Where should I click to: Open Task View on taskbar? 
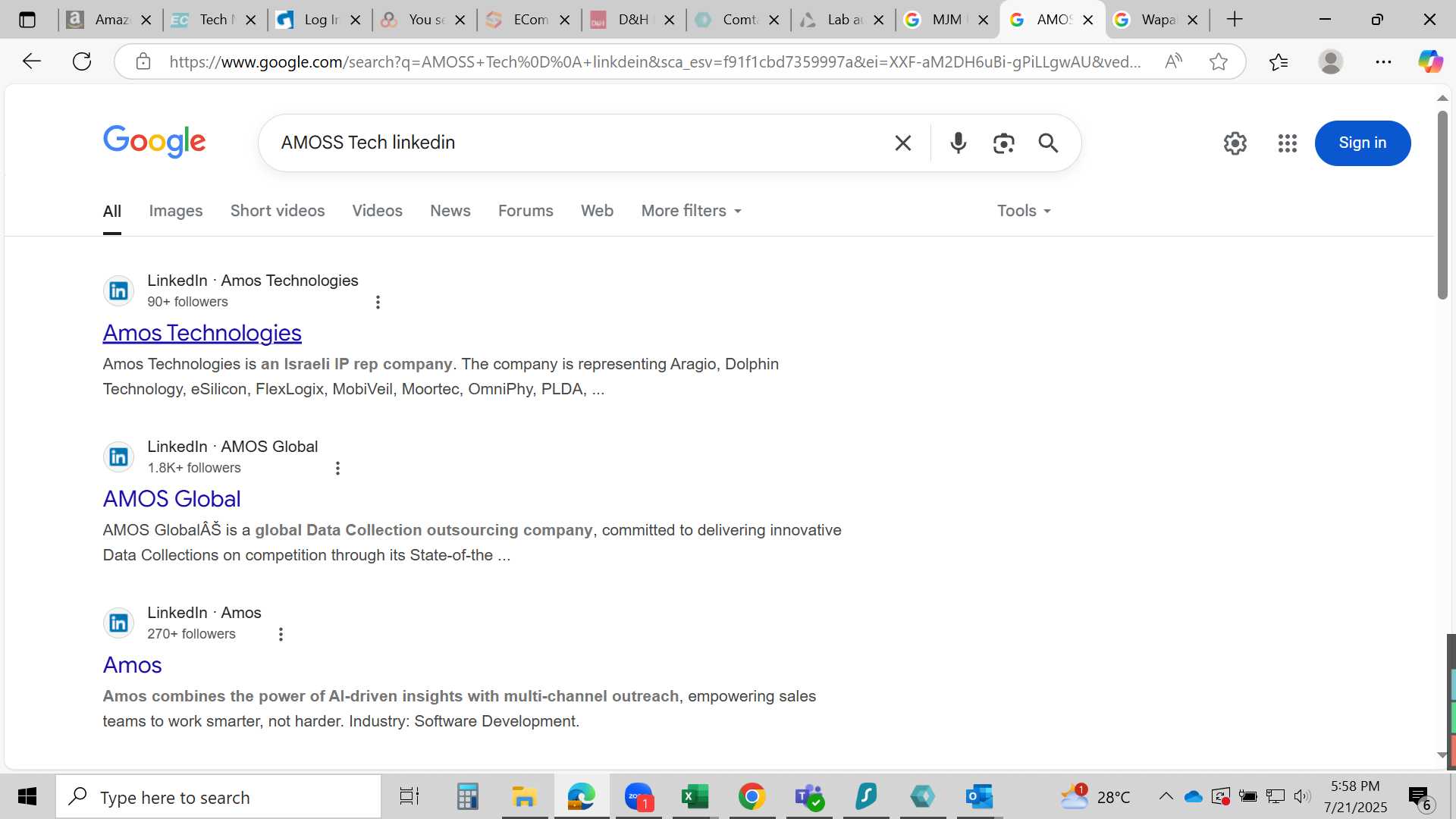[x=409, y=796]
